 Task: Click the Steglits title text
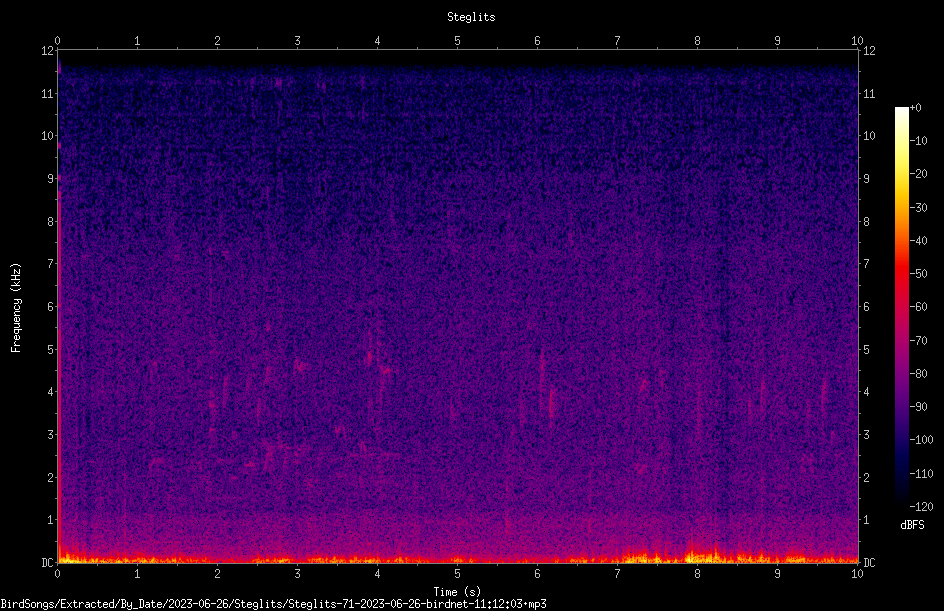[x=471, y=17]
